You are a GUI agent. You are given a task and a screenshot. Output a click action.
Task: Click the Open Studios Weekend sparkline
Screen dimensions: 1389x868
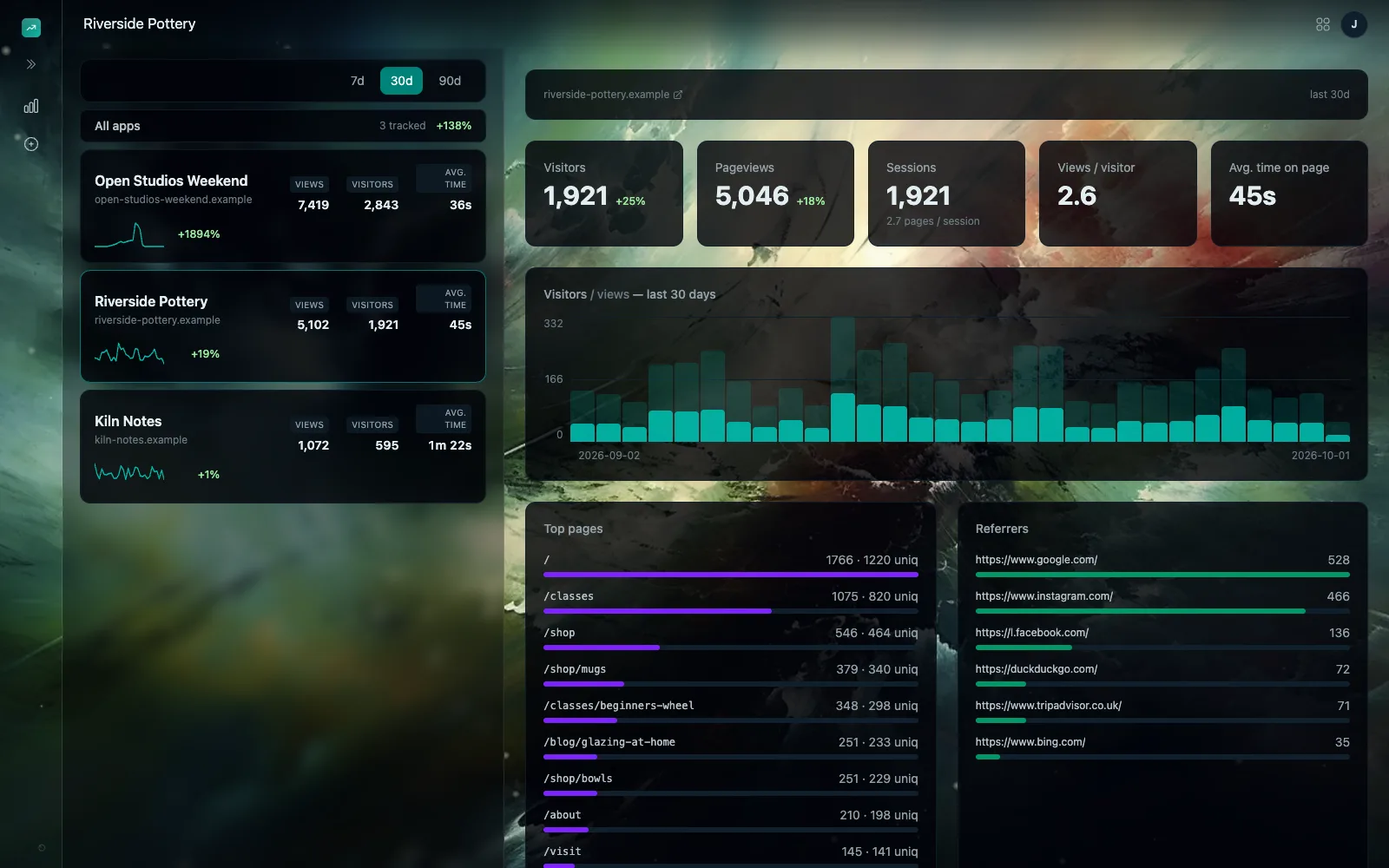point(129,234)
